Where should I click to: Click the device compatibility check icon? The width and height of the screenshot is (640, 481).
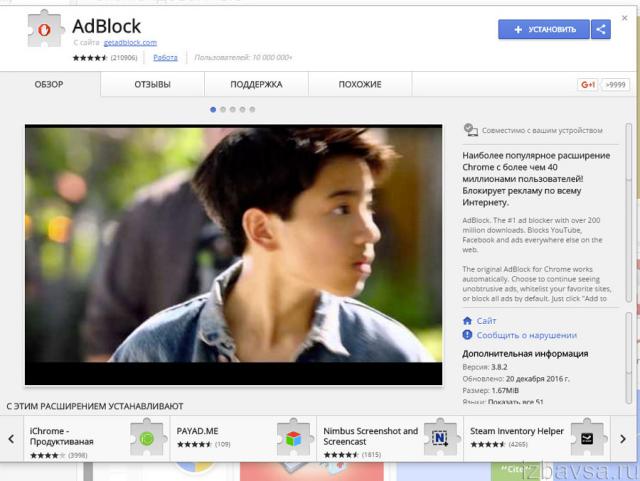click(471, 130)
